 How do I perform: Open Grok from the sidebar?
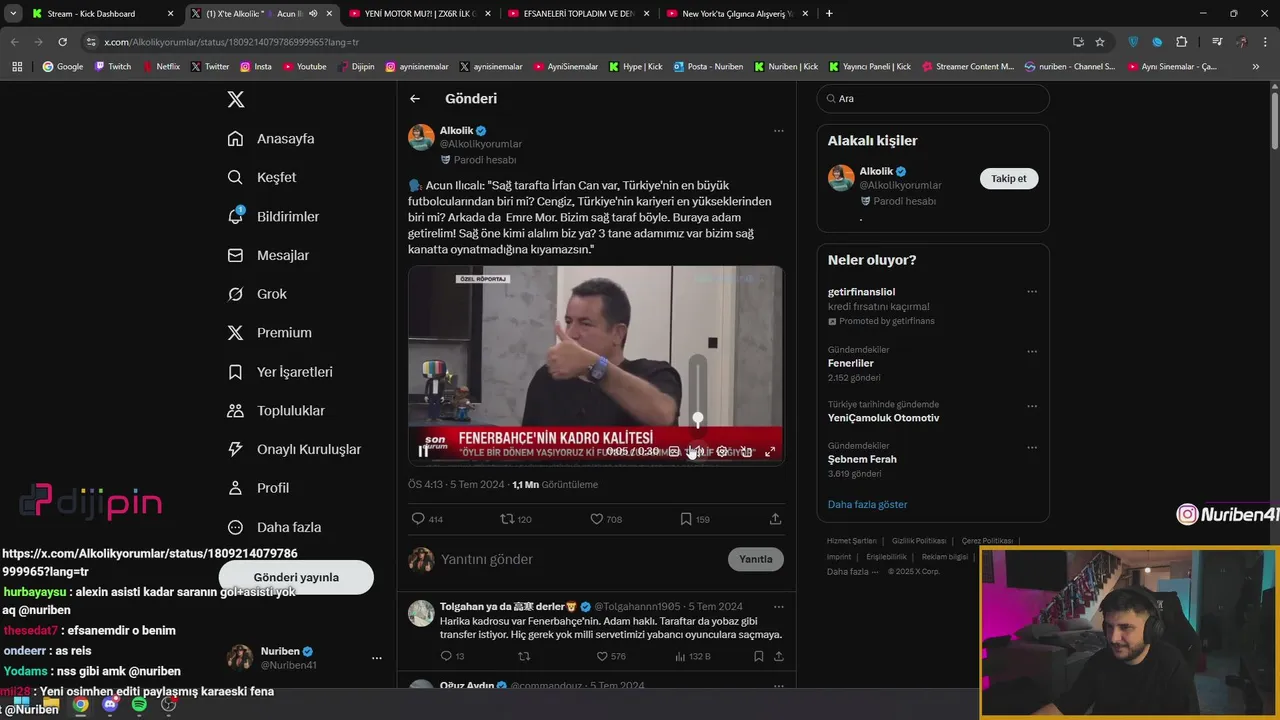point(257,294)
